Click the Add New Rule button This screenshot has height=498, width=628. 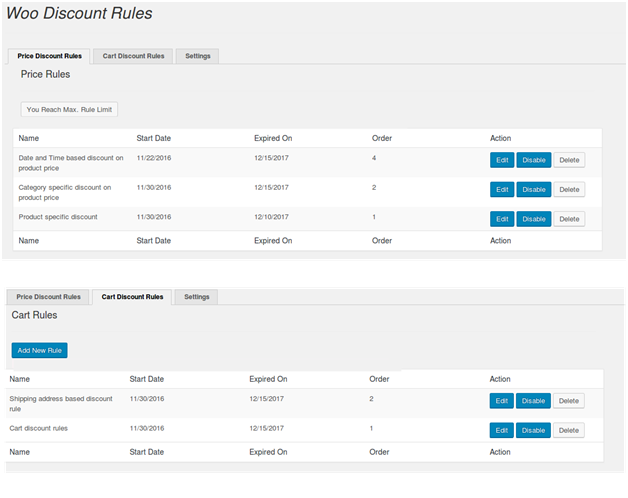(x=40, y=351)
